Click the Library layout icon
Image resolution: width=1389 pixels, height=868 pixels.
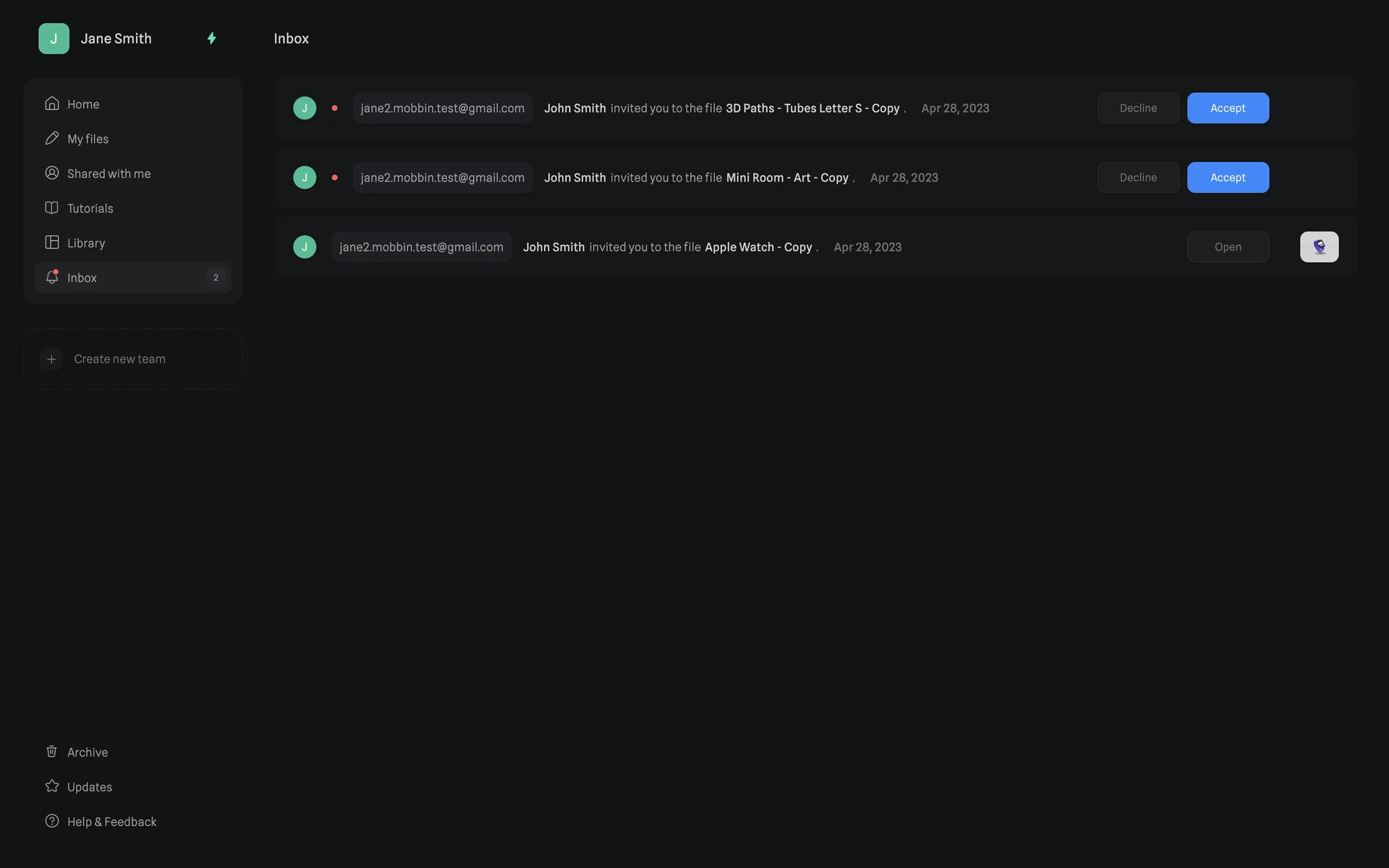point(51,242)
